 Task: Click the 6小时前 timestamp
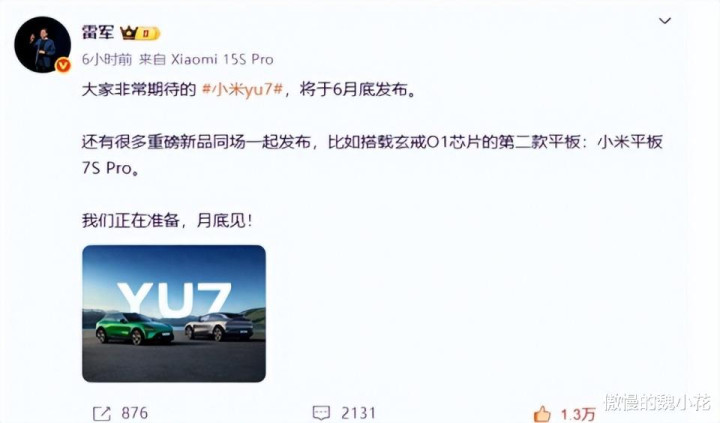click(107, 59)
